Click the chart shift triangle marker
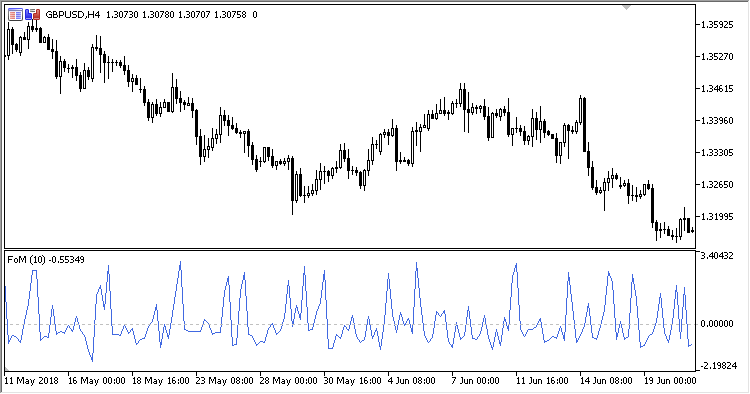This screenshot has height=394, width=750. click(626, 8)
